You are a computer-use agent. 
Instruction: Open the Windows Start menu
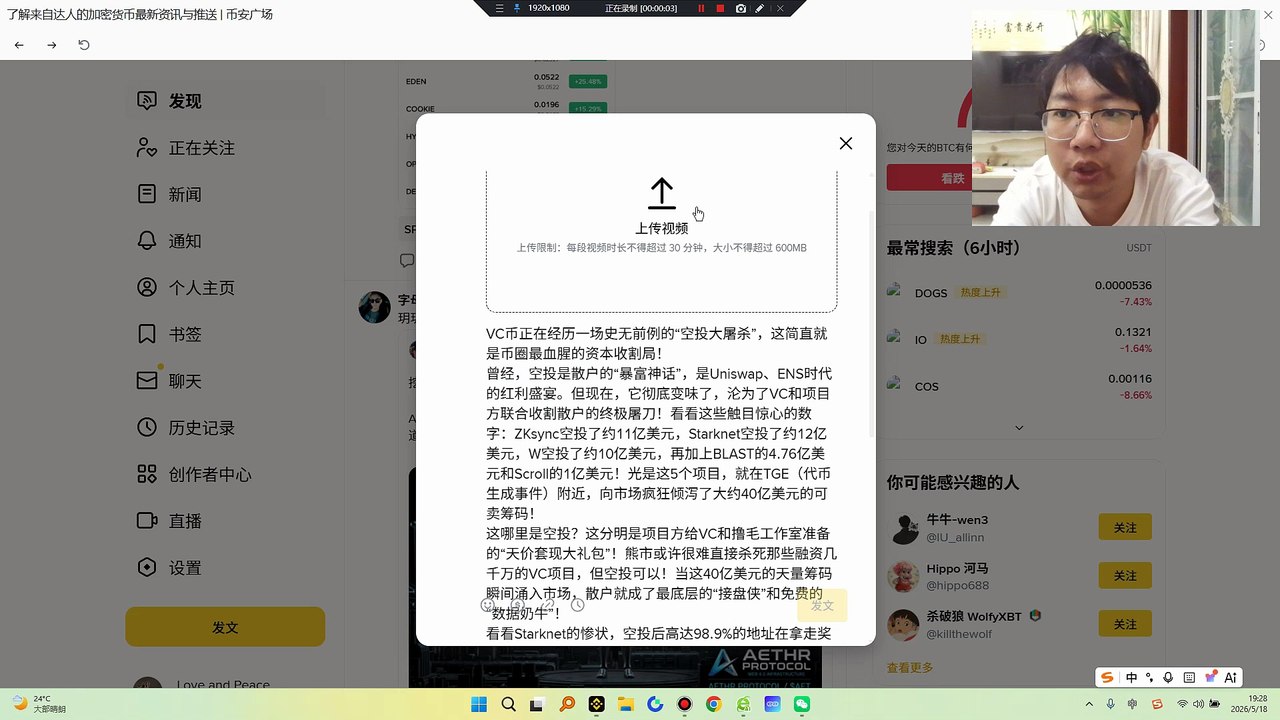[x=478, y=704]
